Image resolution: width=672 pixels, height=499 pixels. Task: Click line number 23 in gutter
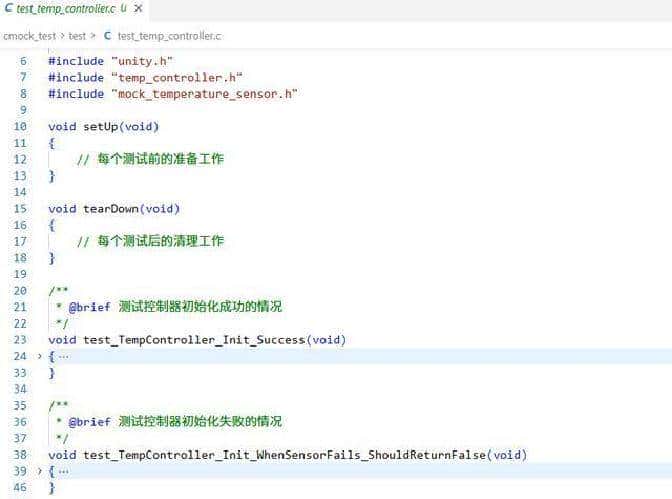pos(20,340)
